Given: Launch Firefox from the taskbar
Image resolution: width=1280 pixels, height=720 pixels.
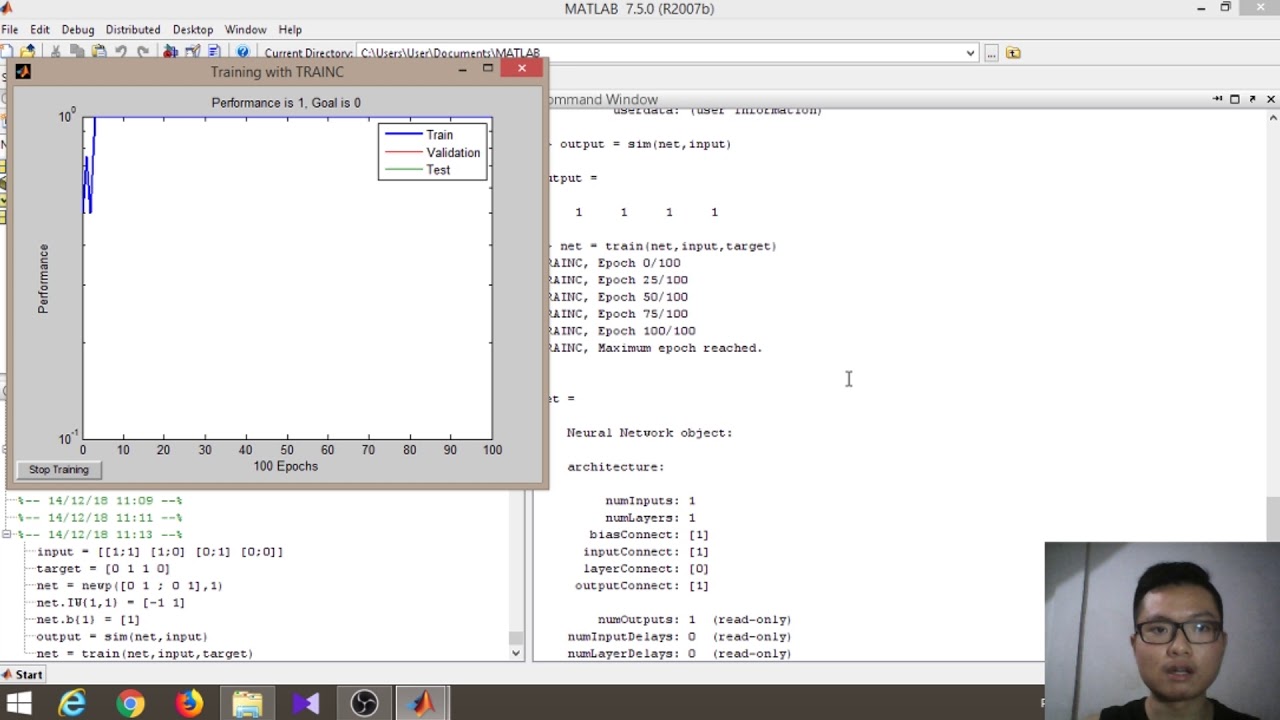Looking at the screenshot, I should [188, 704].
